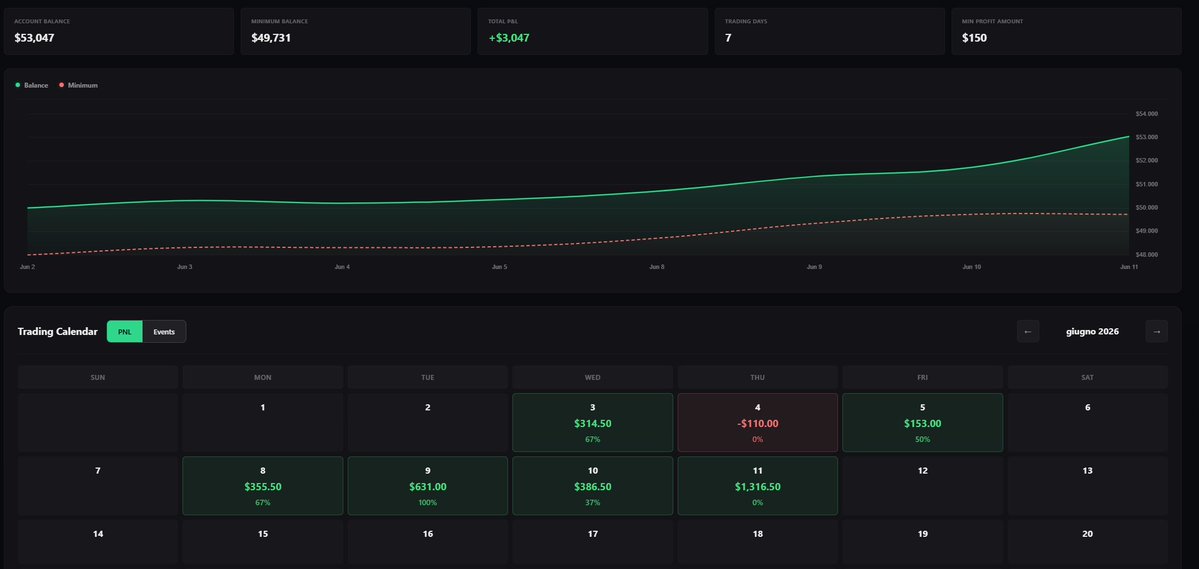Click the MON column header
Viewport: 1199px width, 569px height.
[262, 377]
